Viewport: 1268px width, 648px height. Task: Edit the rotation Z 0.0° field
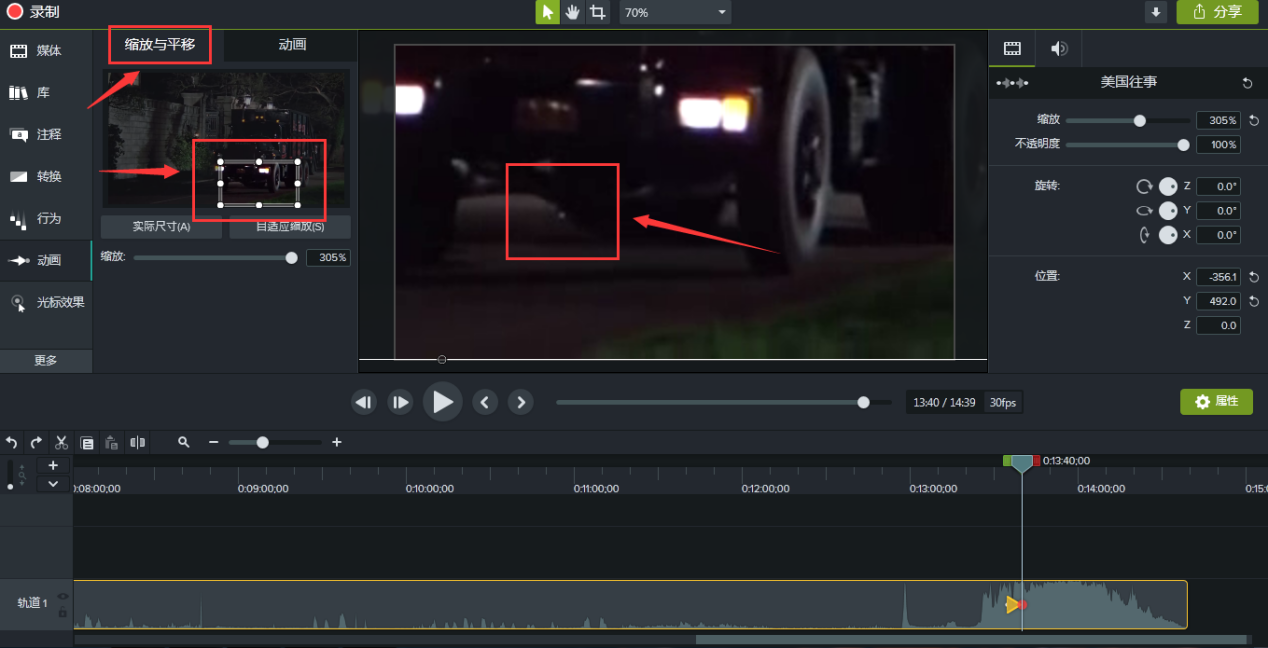(1218, 186)
